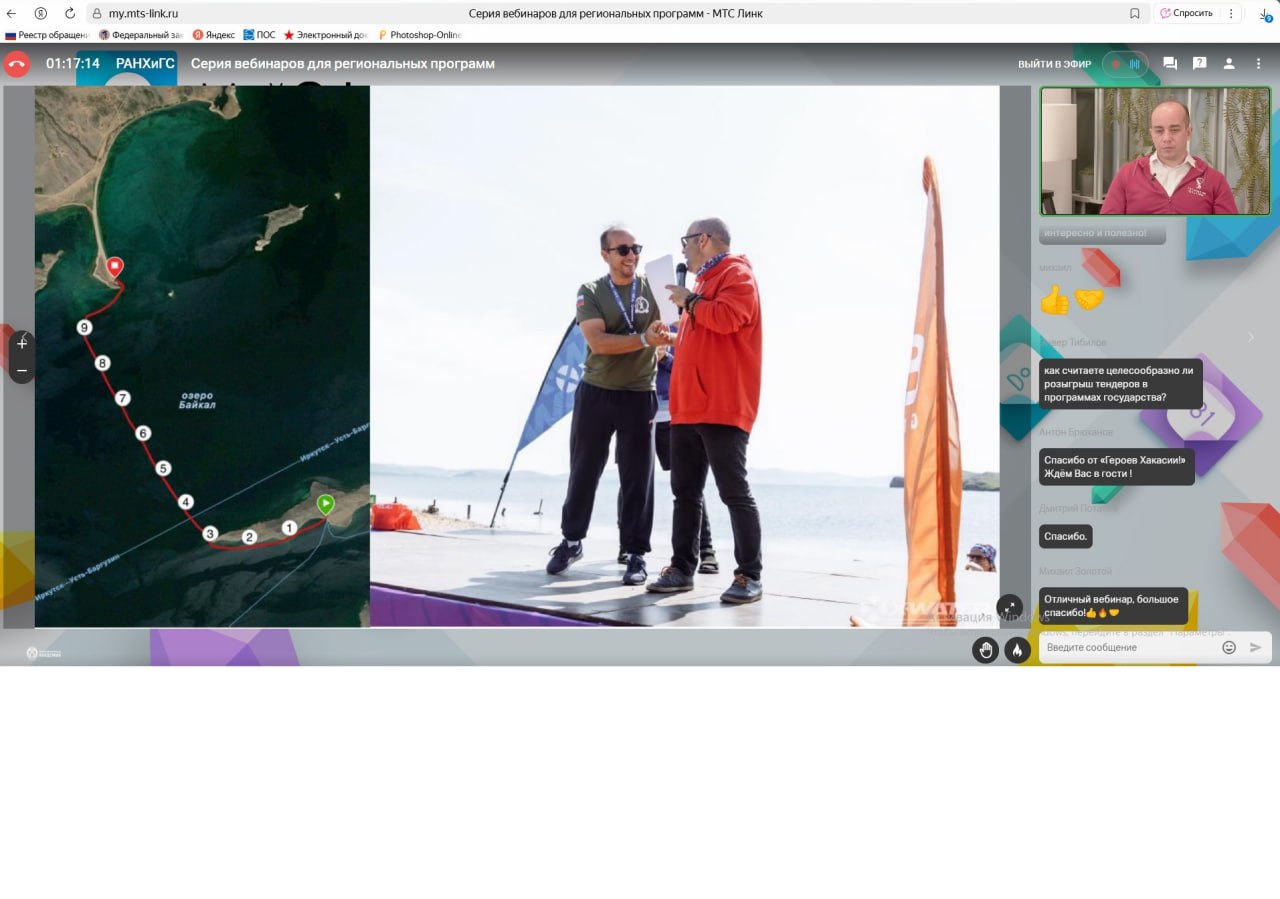Open the Яндекс bookmark

(x=214, y=35)
